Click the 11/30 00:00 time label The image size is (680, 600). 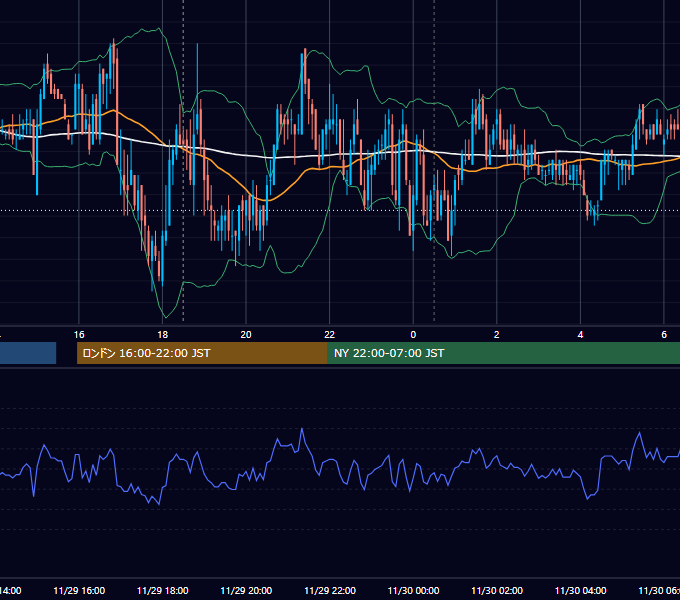point(413,590)
